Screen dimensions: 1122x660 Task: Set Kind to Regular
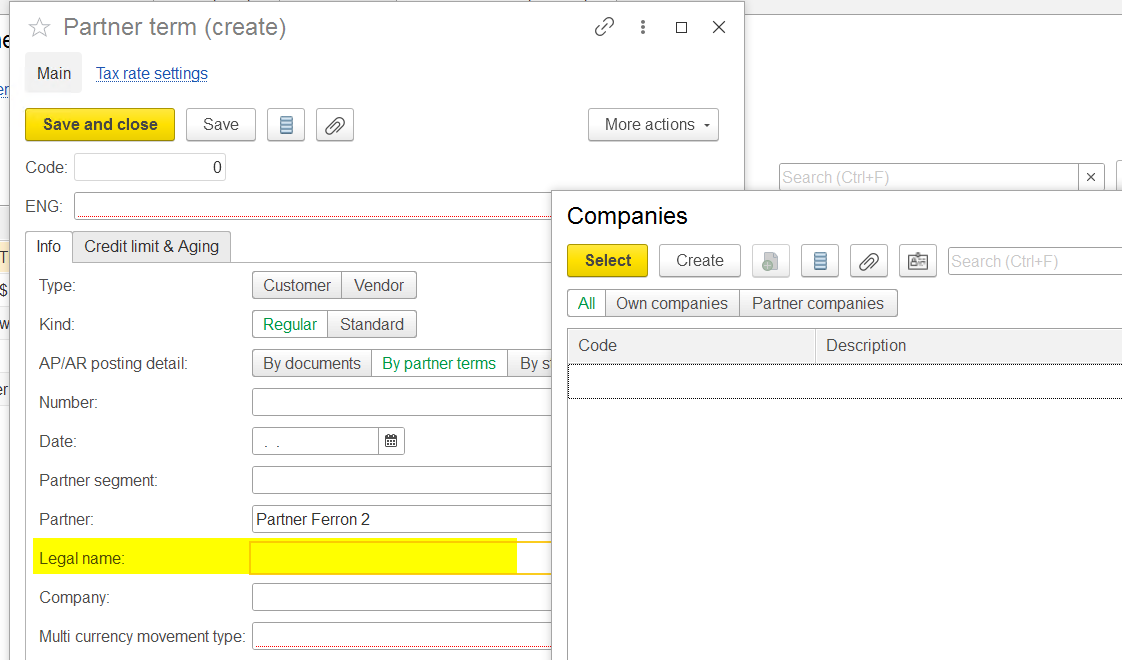(290, 324)
